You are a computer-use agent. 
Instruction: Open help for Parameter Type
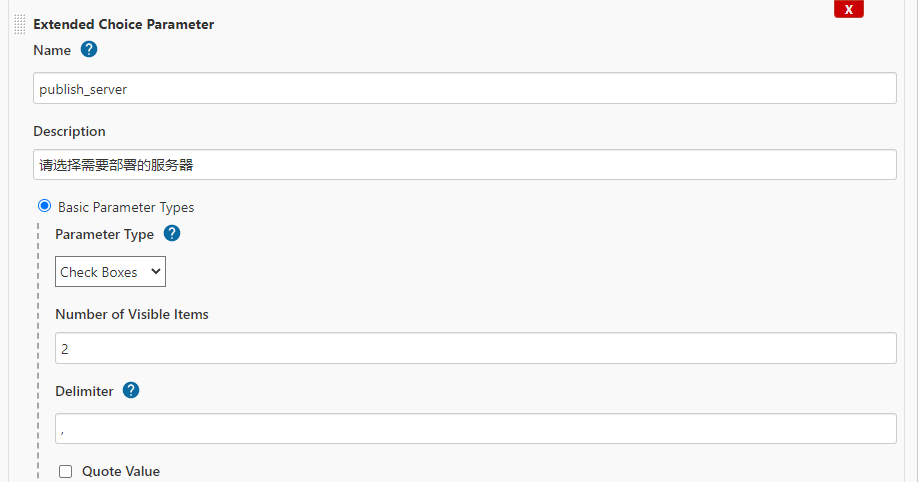point(172,233)
